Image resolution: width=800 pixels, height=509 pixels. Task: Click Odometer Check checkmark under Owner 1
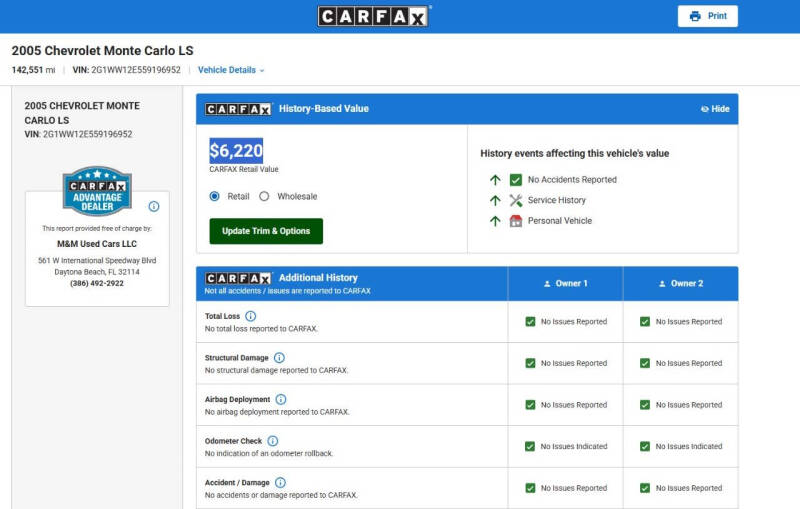530,446
